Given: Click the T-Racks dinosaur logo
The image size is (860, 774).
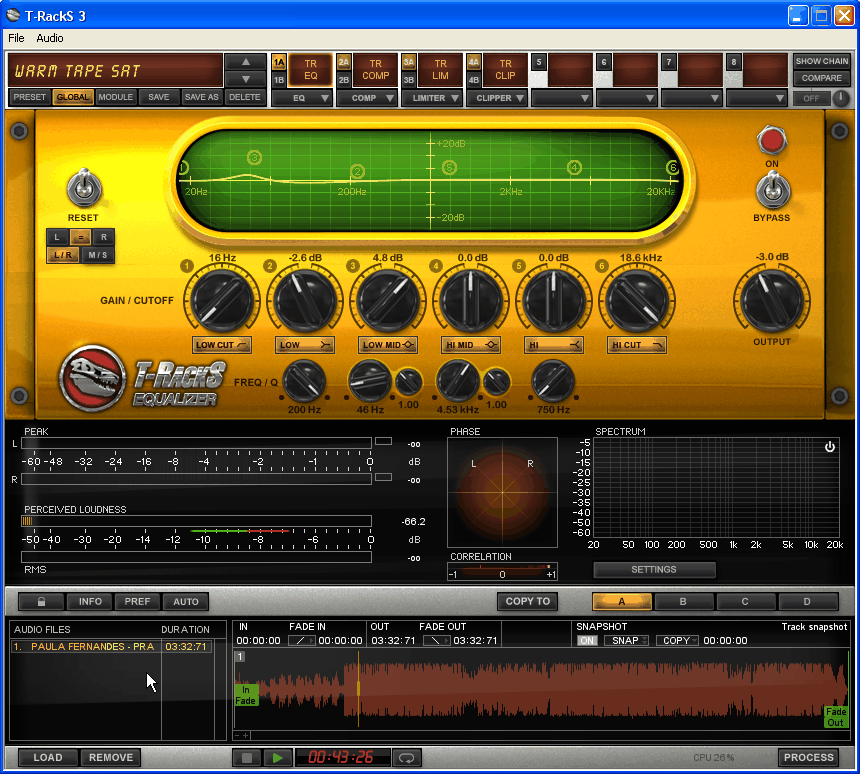Looking at the screenshot, I should point(92,378).
